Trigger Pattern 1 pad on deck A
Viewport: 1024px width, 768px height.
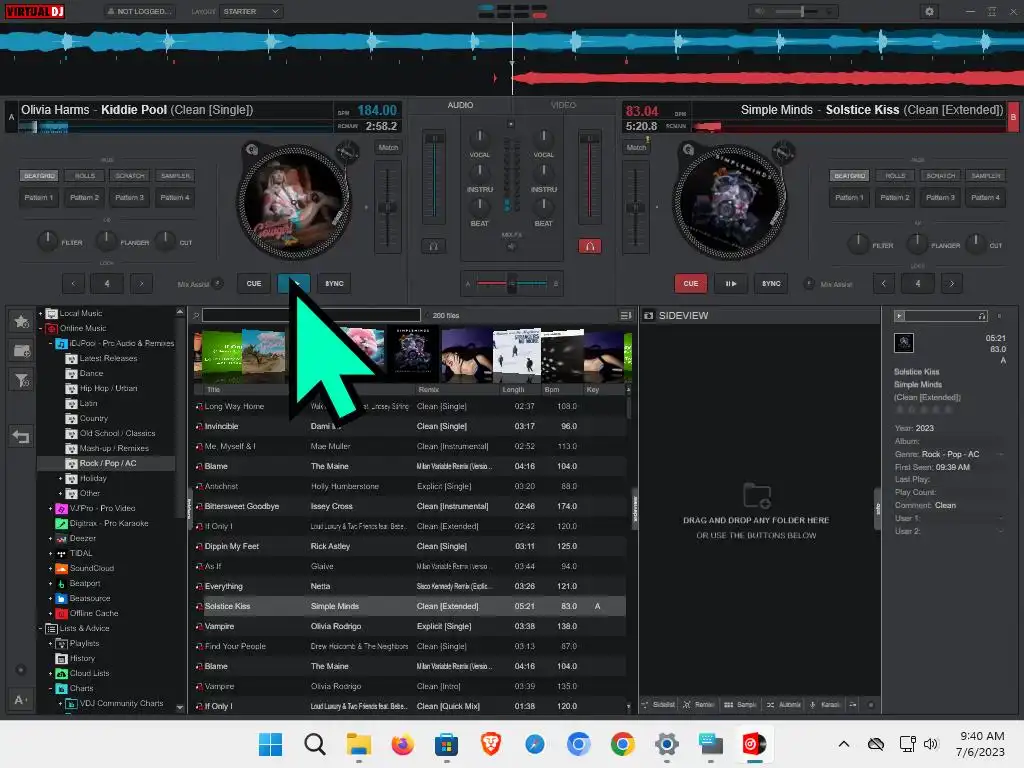[39, 197]
